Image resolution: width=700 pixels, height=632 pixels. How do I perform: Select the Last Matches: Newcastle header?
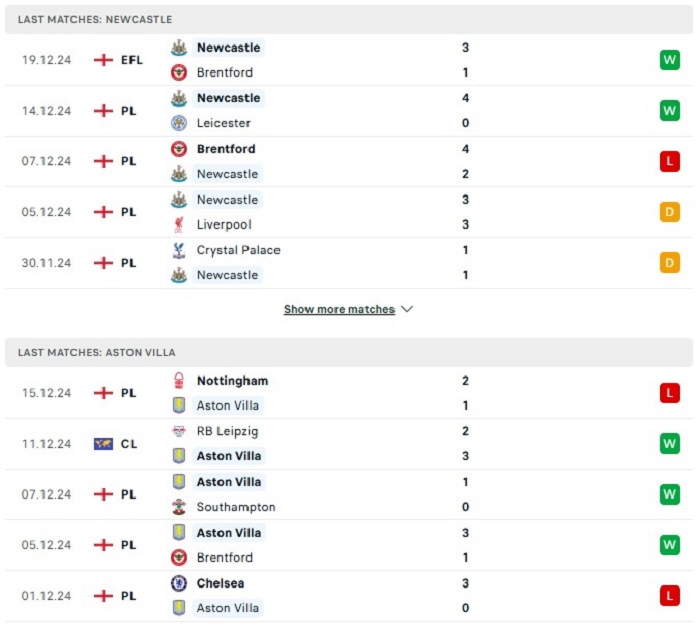click(x=349, y=20)
